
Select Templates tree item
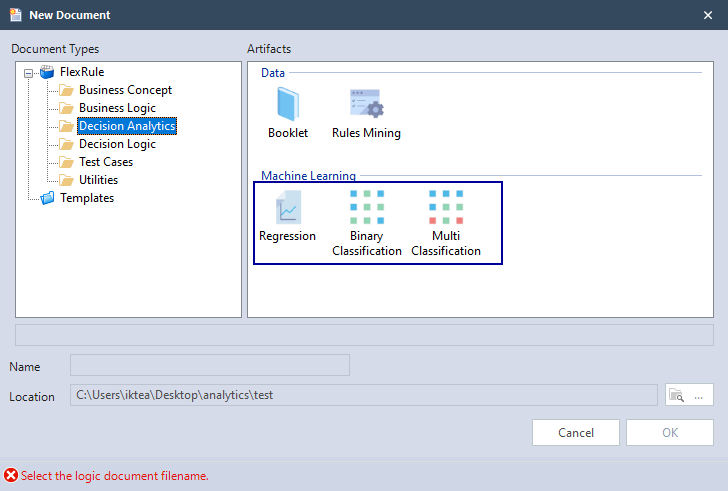87,198
